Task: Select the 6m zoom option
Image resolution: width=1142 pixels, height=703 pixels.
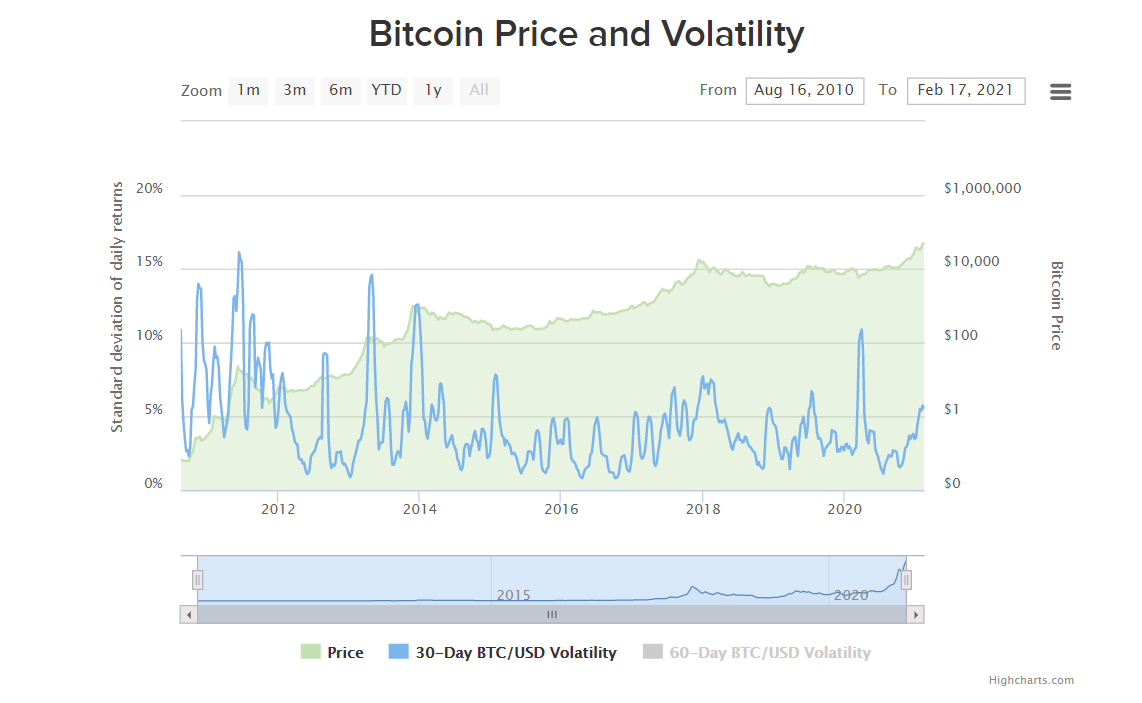Action: point(340,90)
